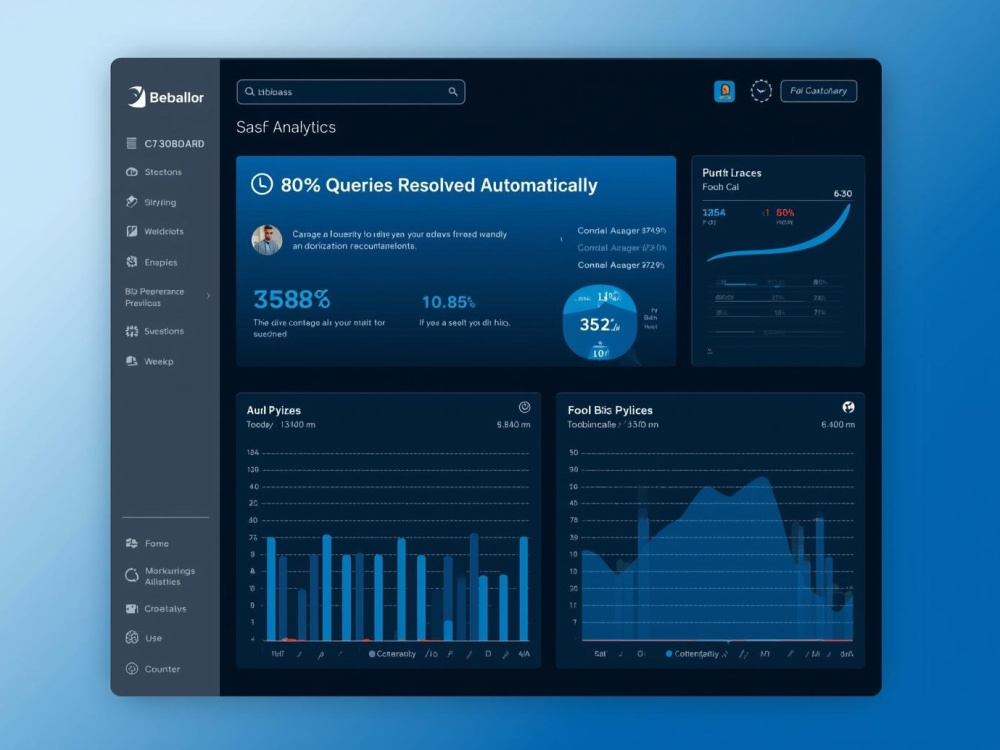The height and width of the screenshot is (750, 1000).
Task: Click the user avatar photo in banner
Action: 267,240
